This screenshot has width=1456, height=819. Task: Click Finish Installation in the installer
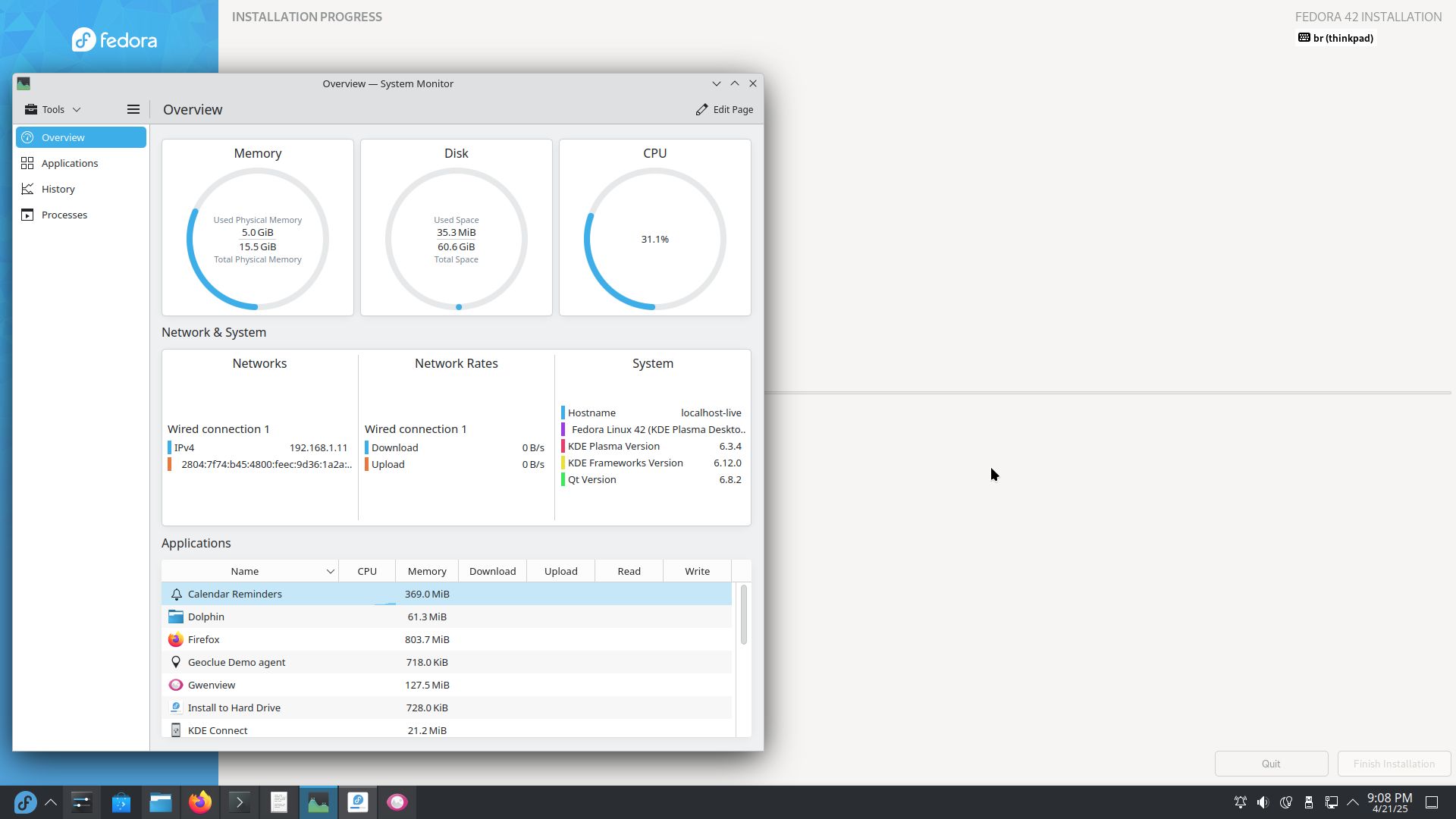(x=1394, y=764)
